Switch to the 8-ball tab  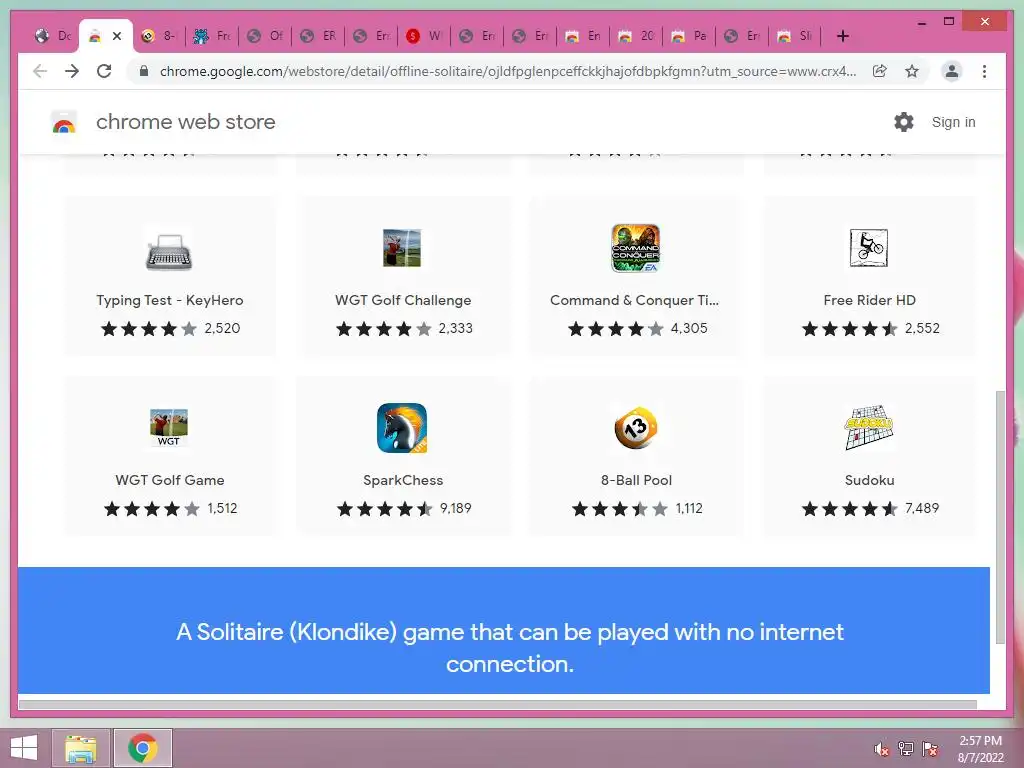coord(159,36)
